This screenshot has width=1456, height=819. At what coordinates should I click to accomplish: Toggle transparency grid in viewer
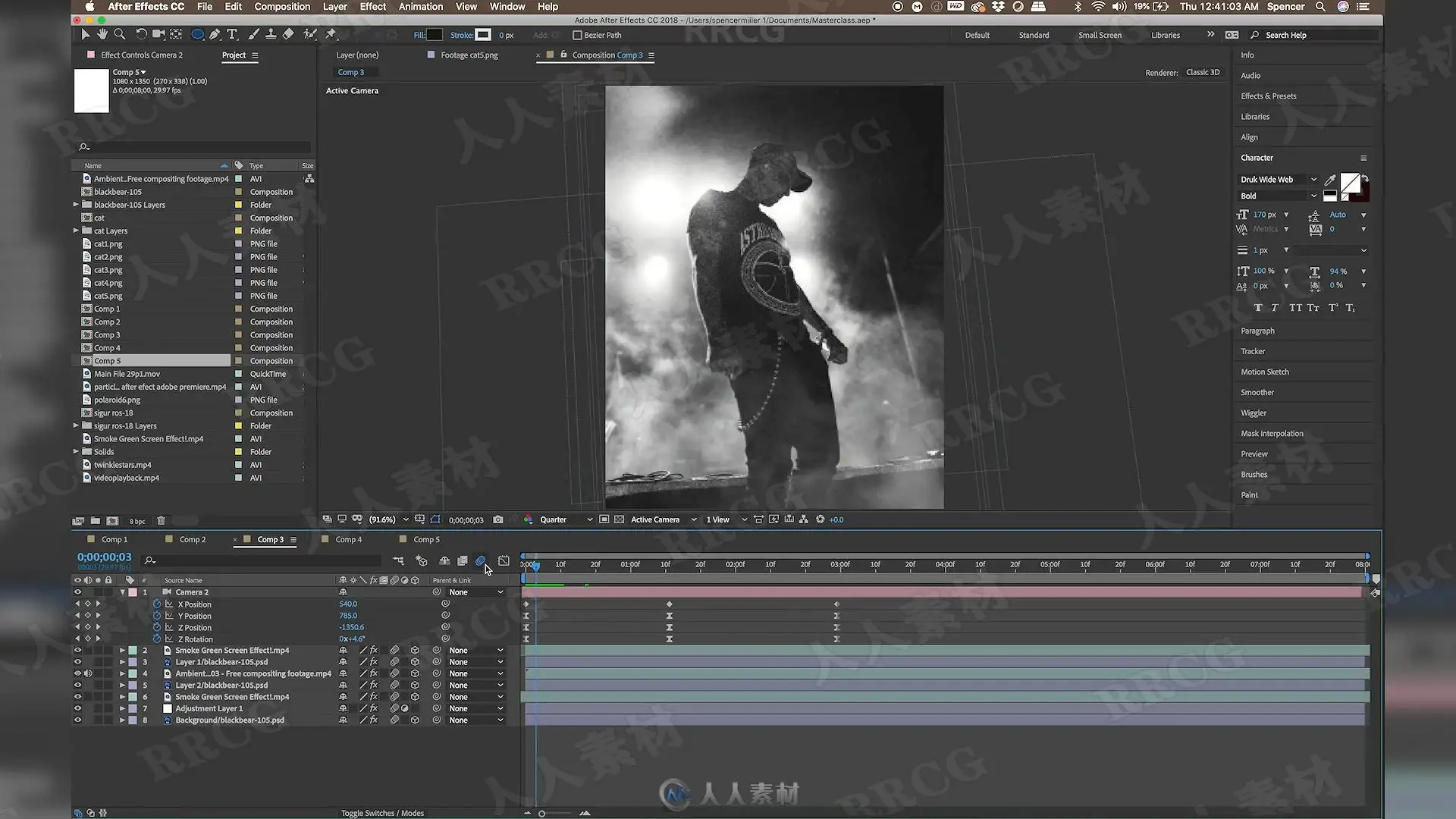tap(619, 519)
